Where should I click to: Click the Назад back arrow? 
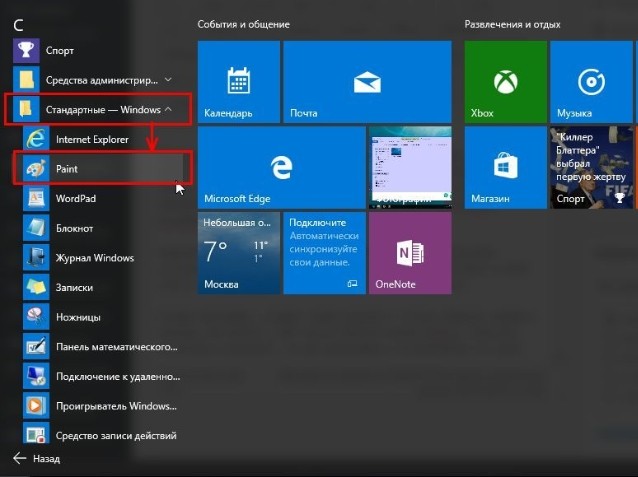tap(20, 458)
